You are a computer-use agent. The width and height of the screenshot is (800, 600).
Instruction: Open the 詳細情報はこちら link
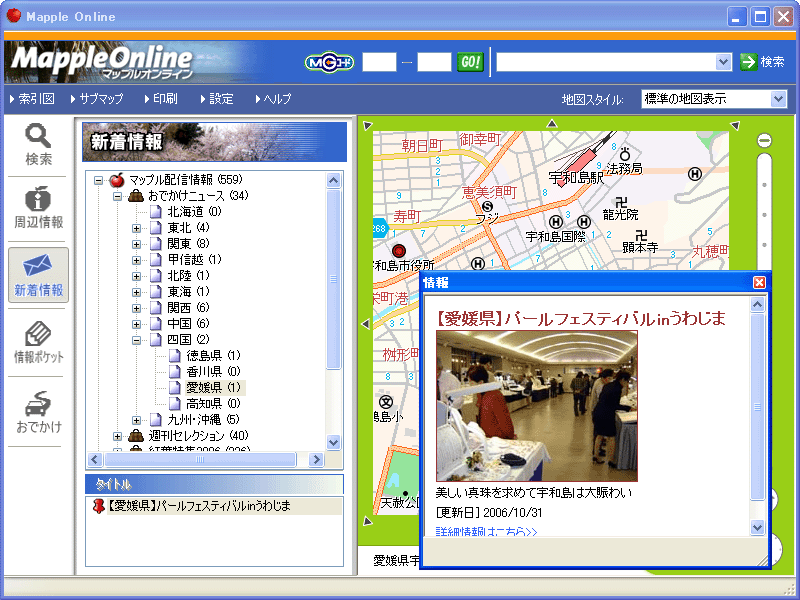click(486, 532)
